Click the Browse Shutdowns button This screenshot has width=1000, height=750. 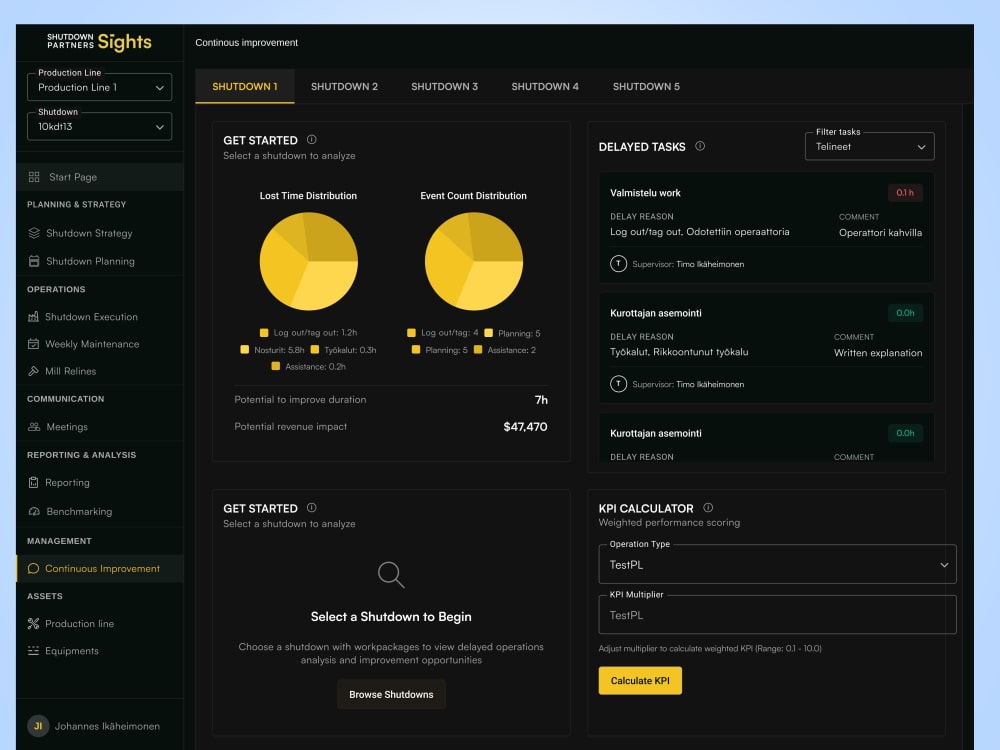(x=391, y=694)
